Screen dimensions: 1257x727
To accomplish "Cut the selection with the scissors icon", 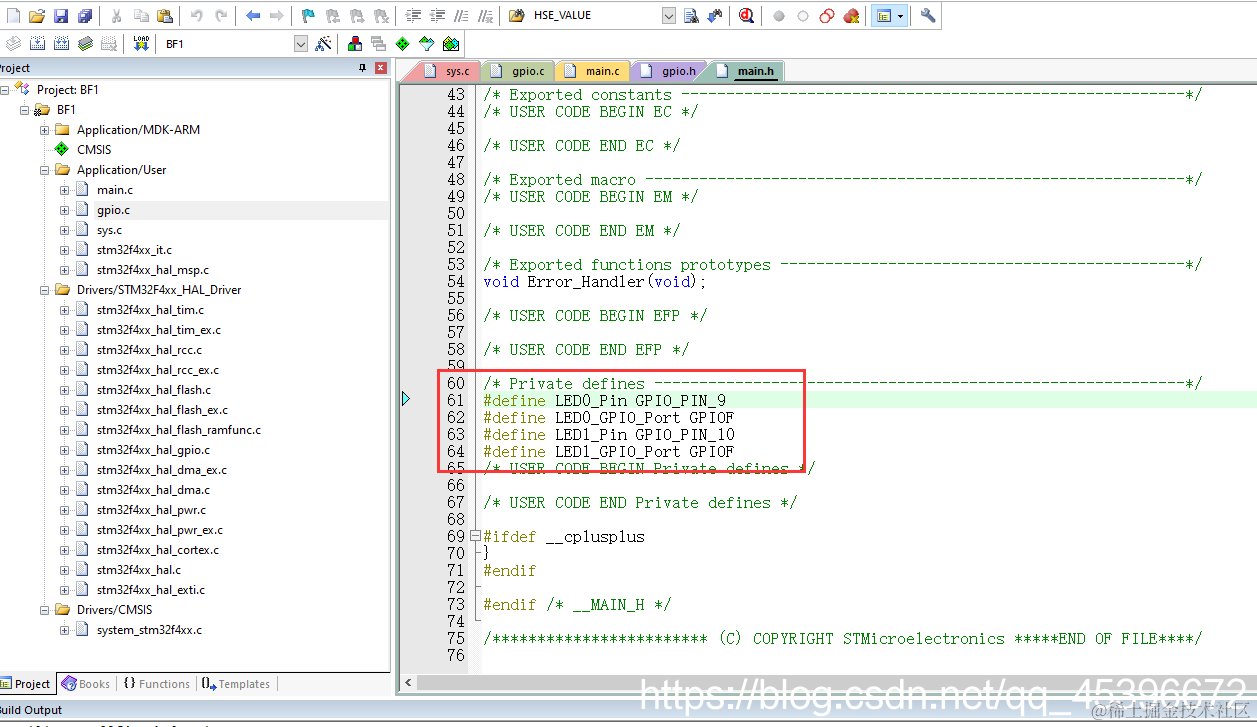I will 116,16.
